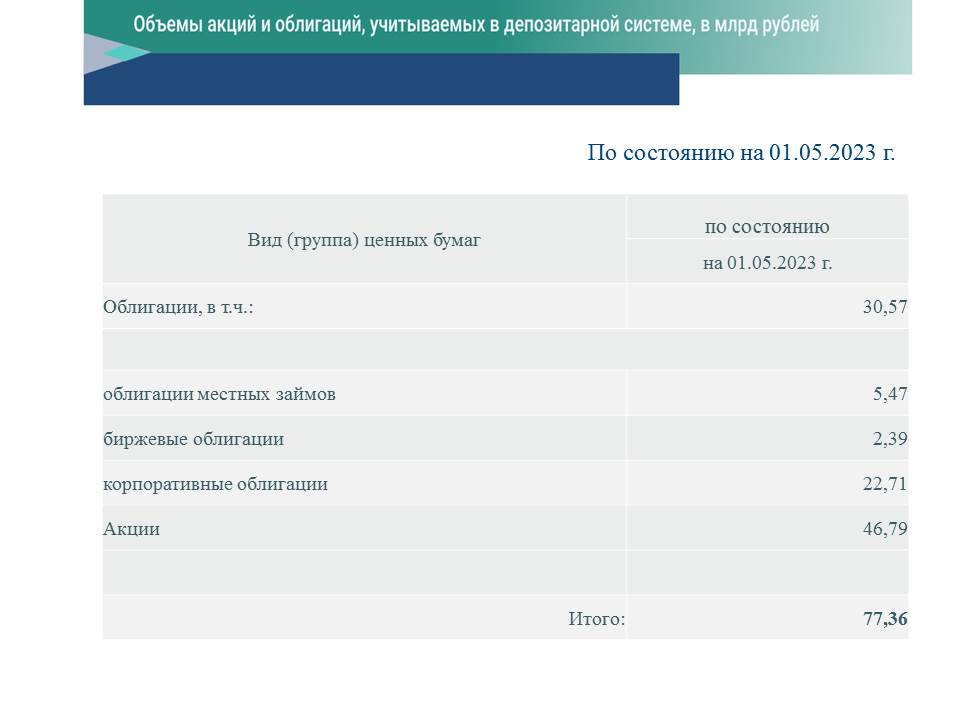Click the value 22,71

pyautogui.click(x=885, y=484)
